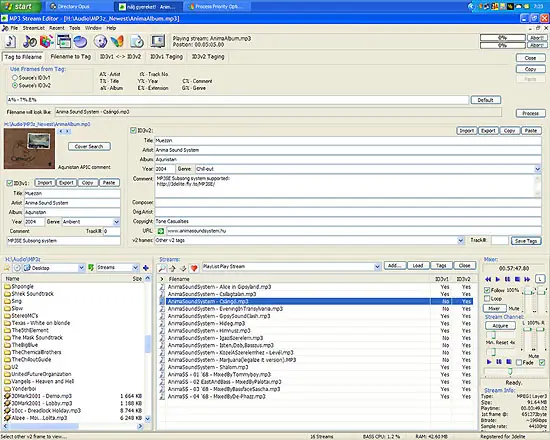Click the document with clock toolbar icon
Viewport: 550px width, 440px height.
(x=137, y=42)
